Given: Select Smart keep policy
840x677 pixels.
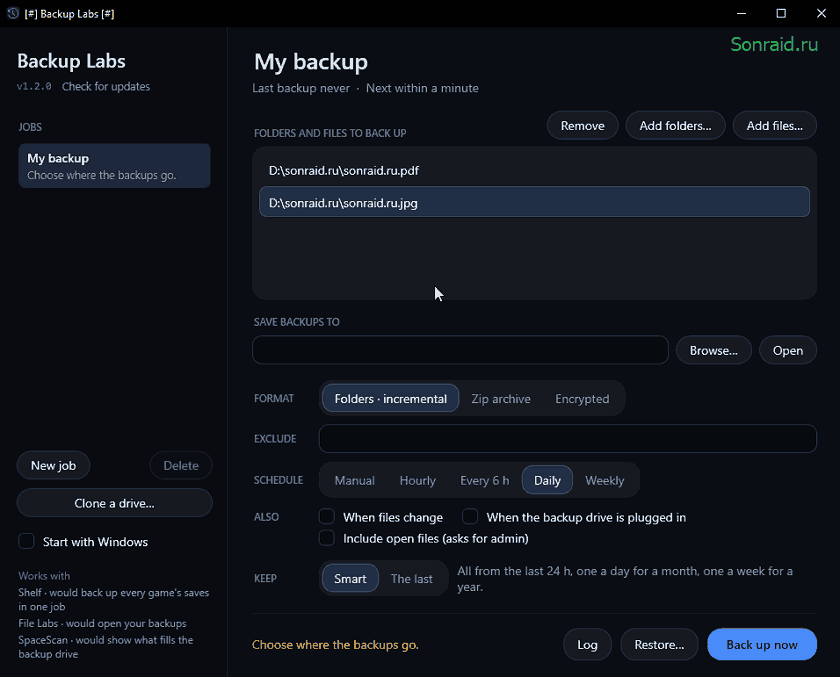Looking at the screenshot, I should click(x=350, y=578).
